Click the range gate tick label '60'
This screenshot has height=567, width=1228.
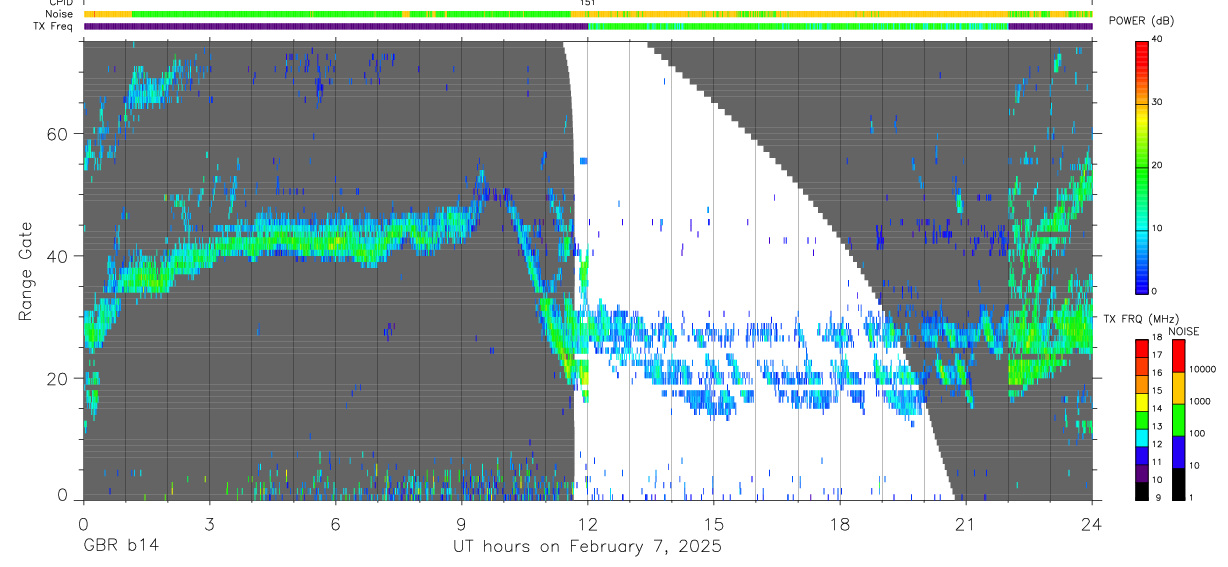(x=57, y=134)
